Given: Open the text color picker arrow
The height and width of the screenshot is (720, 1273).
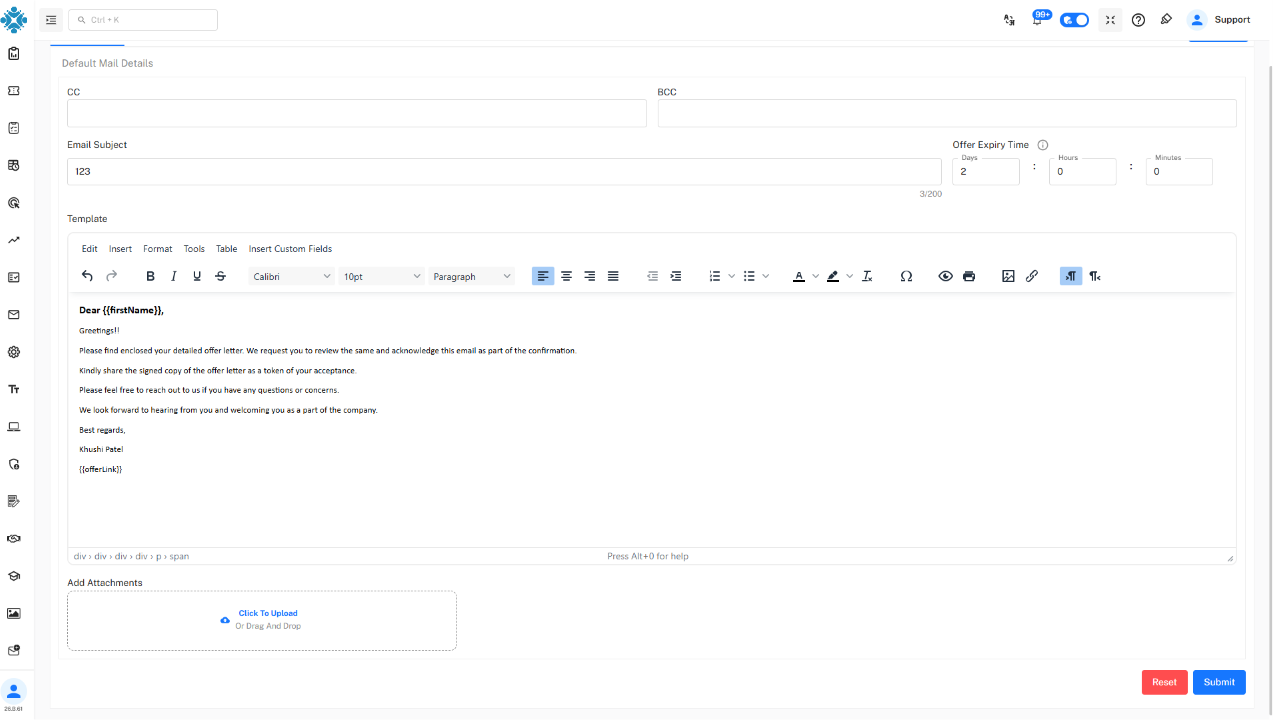Looking at the screenshot, I should pyautogui.click(x=816, y=276).
